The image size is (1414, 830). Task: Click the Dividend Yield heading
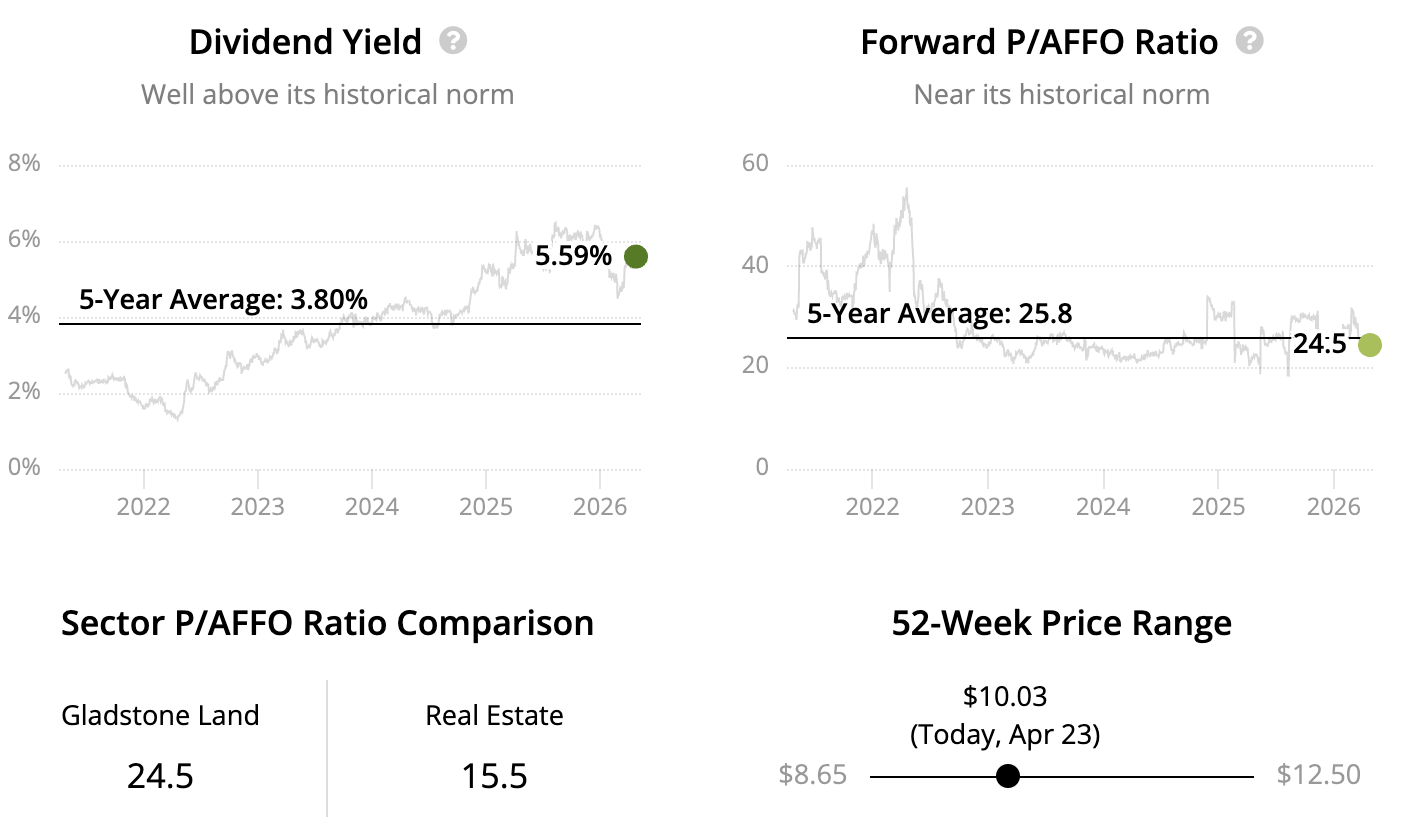305,42
